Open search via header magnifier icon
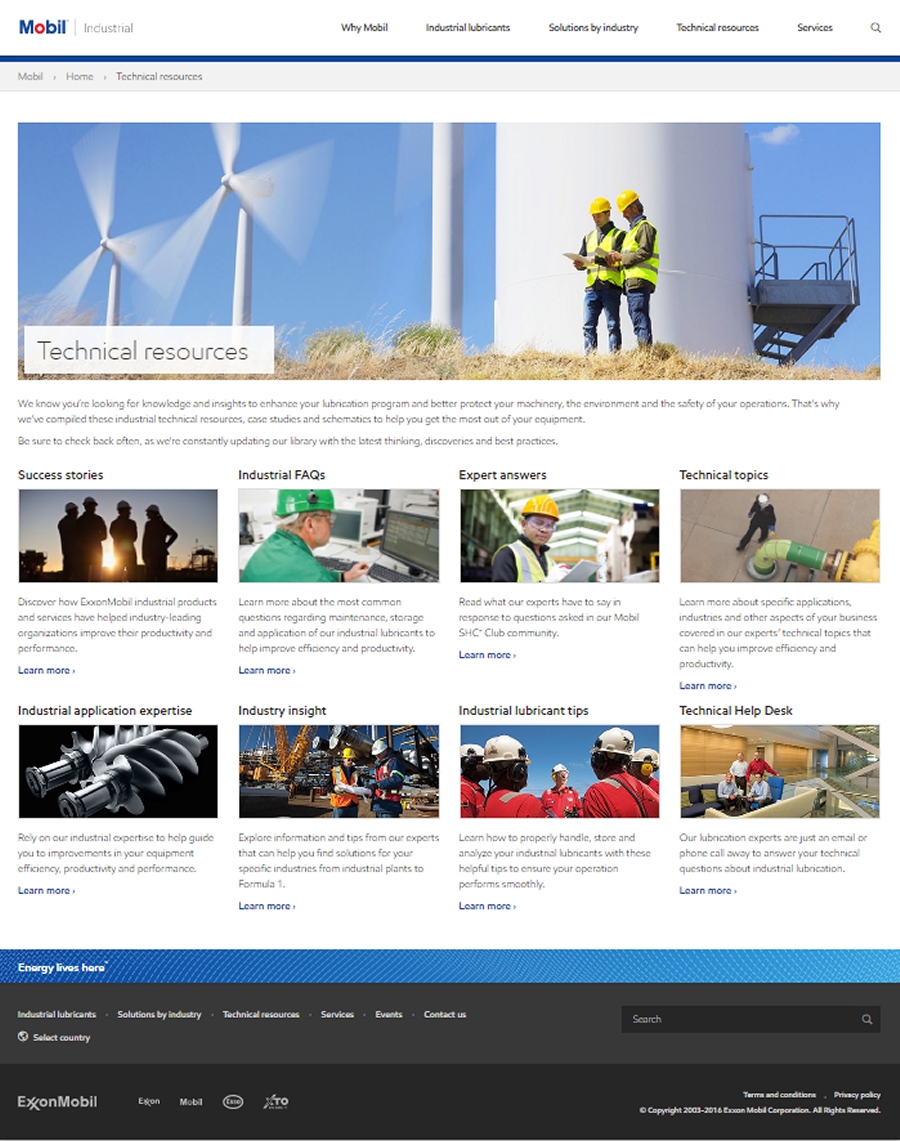The width and height of the screenshot is (900, 1141). pos(876,28)
